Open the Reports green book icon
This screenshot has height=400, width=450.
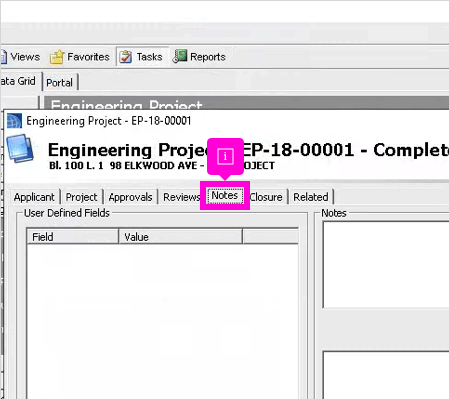click(180, 56)
